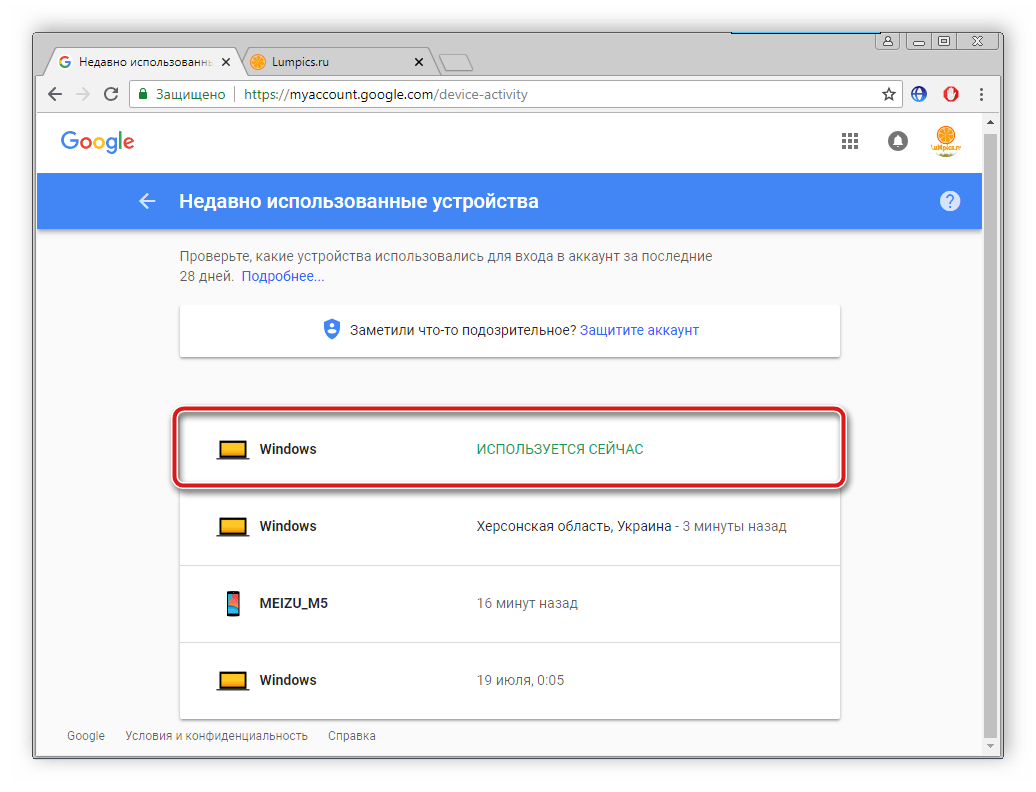Open the account profile avatar

point(945,141)
